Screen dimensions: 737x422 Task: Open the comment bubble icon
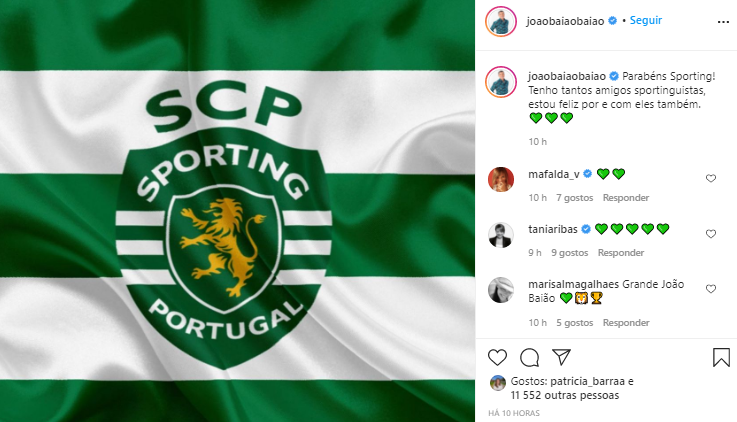pyautogui.click(x=529, y=358)
